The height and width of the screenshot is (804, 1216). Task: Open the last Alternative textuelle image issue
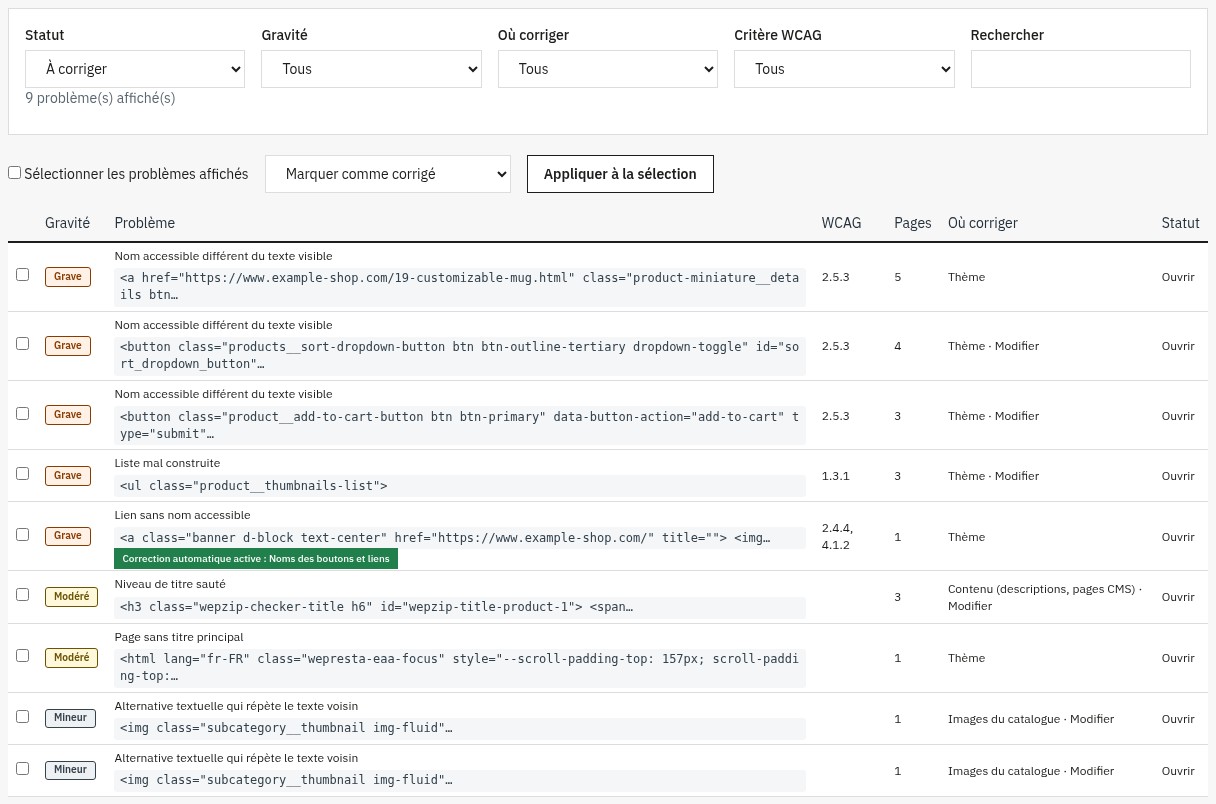(1178, 771)
